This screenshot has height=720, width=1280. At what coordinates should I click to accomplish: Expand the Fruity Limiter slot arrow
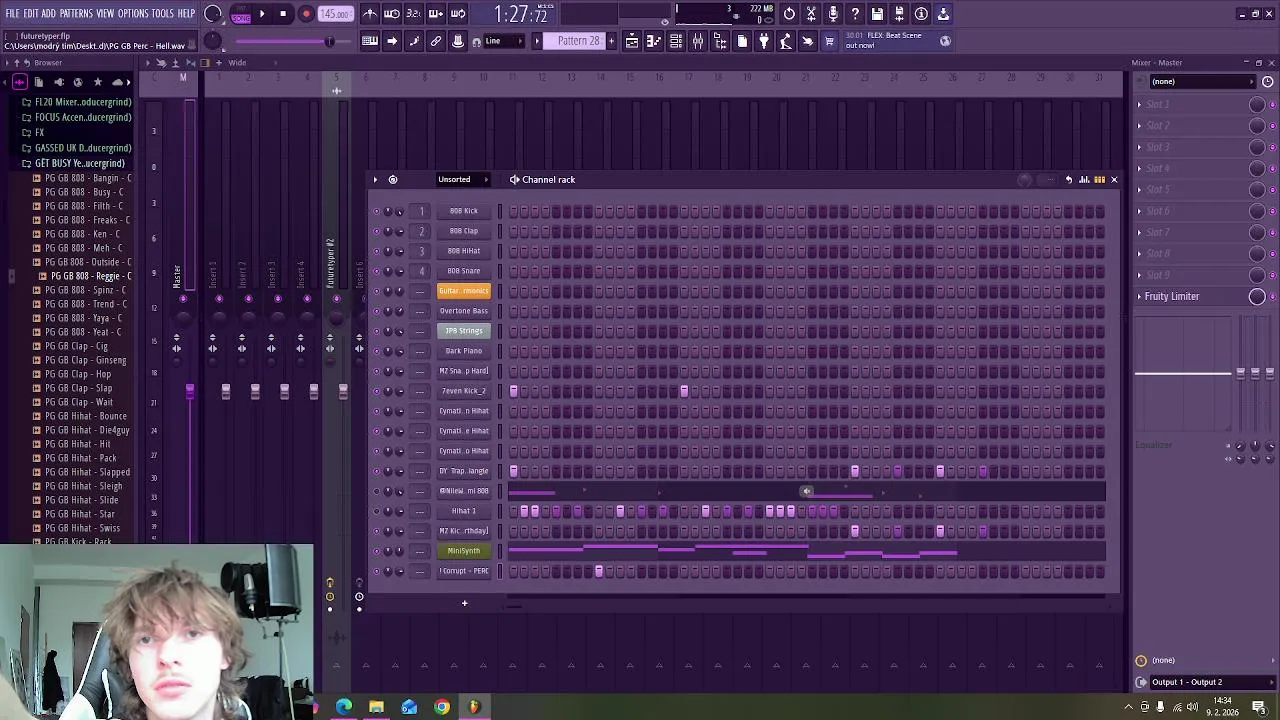pos(1139,296)
